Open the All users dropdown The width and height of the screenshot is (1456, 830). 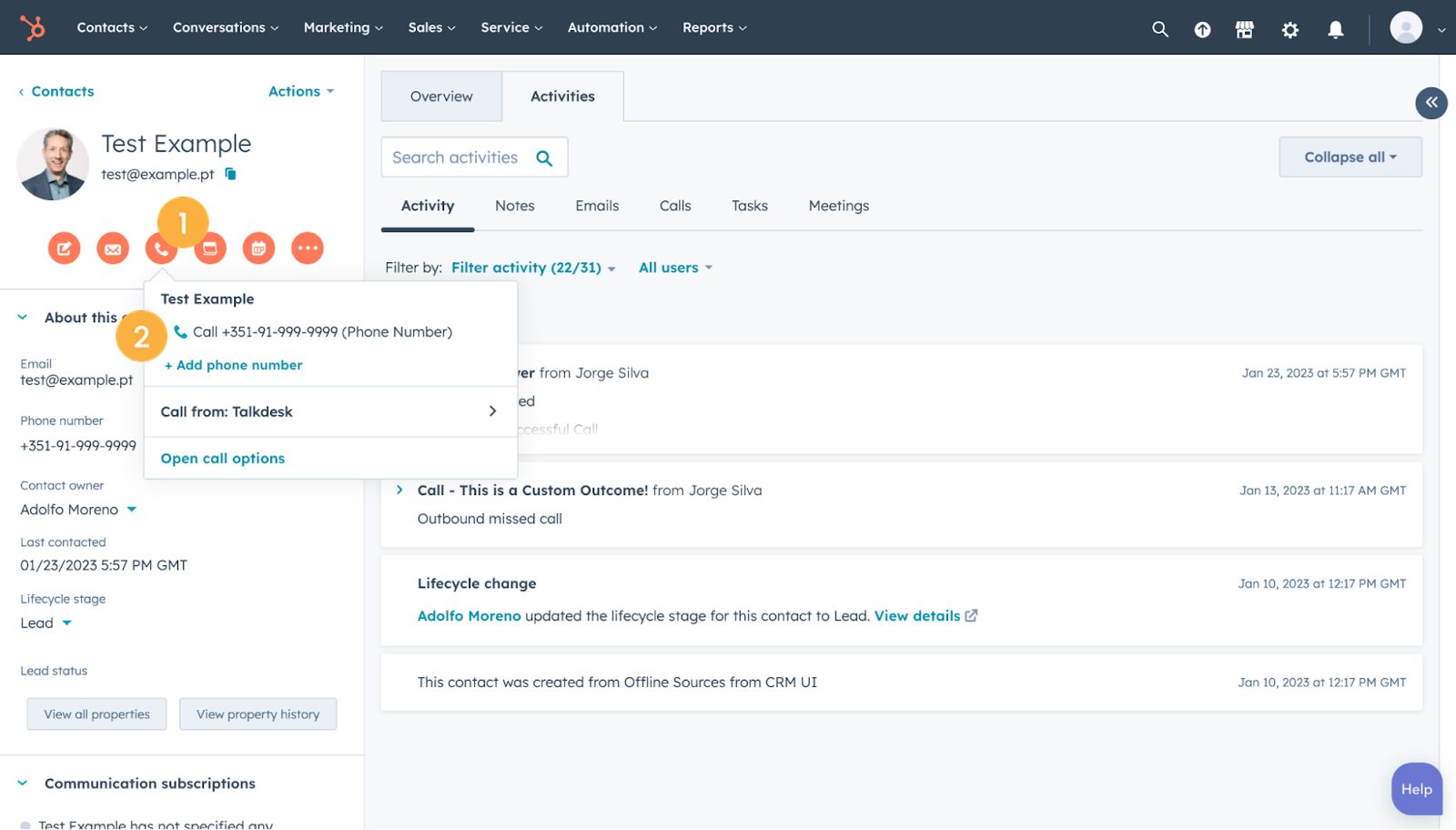click(x=675, y=267)
